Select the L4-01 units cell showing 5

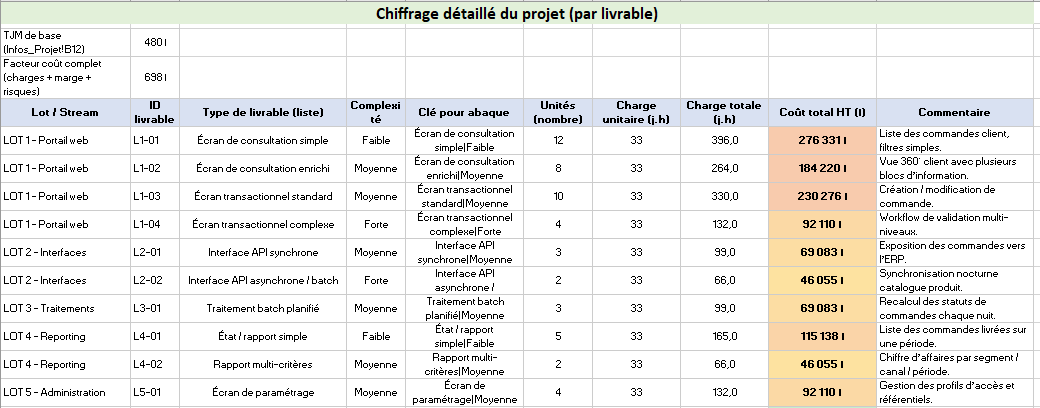coord(558,337)
